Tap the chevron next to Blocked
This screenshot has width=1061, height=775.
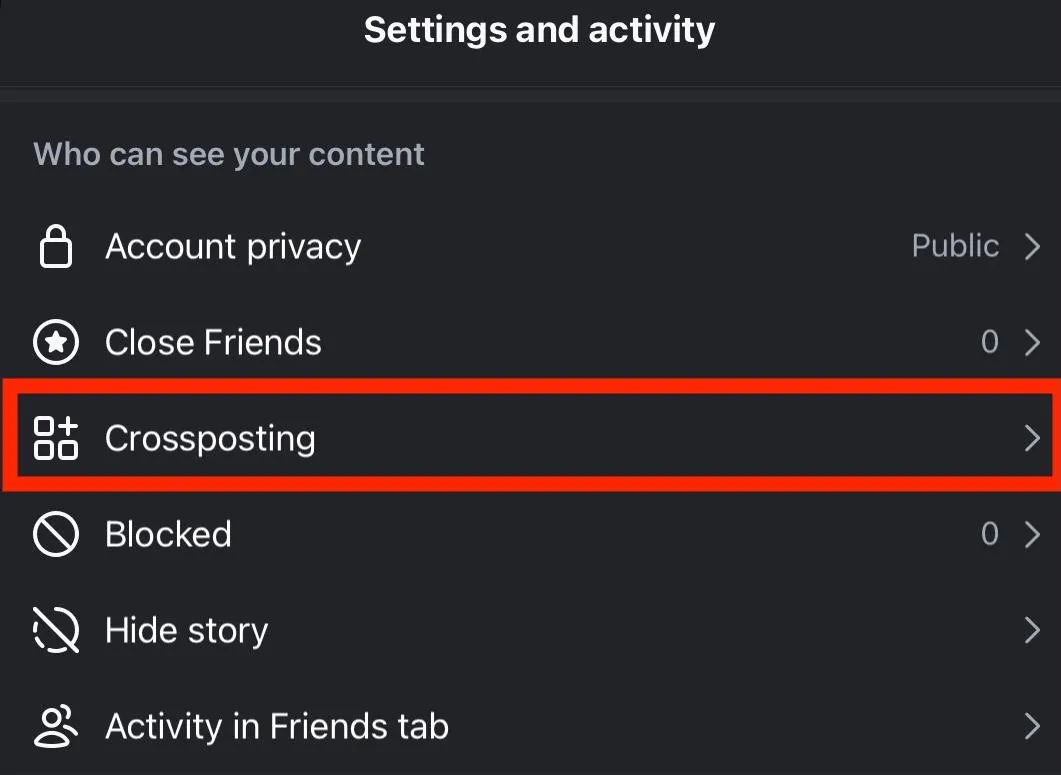coord(1033,535)
